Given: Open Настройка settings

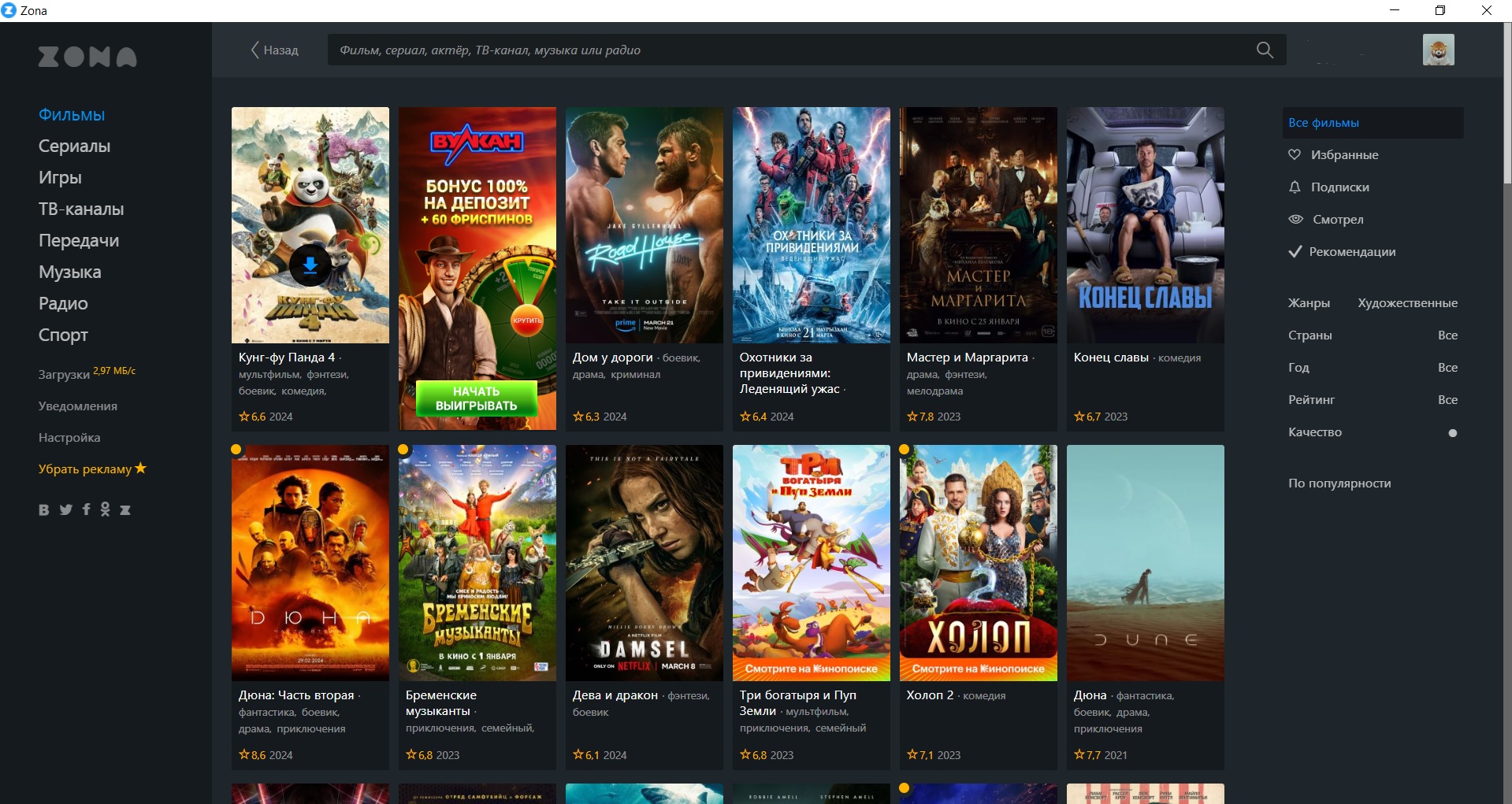Looking at the screenshot, I should pyautogui.click(x=69, y=437).
